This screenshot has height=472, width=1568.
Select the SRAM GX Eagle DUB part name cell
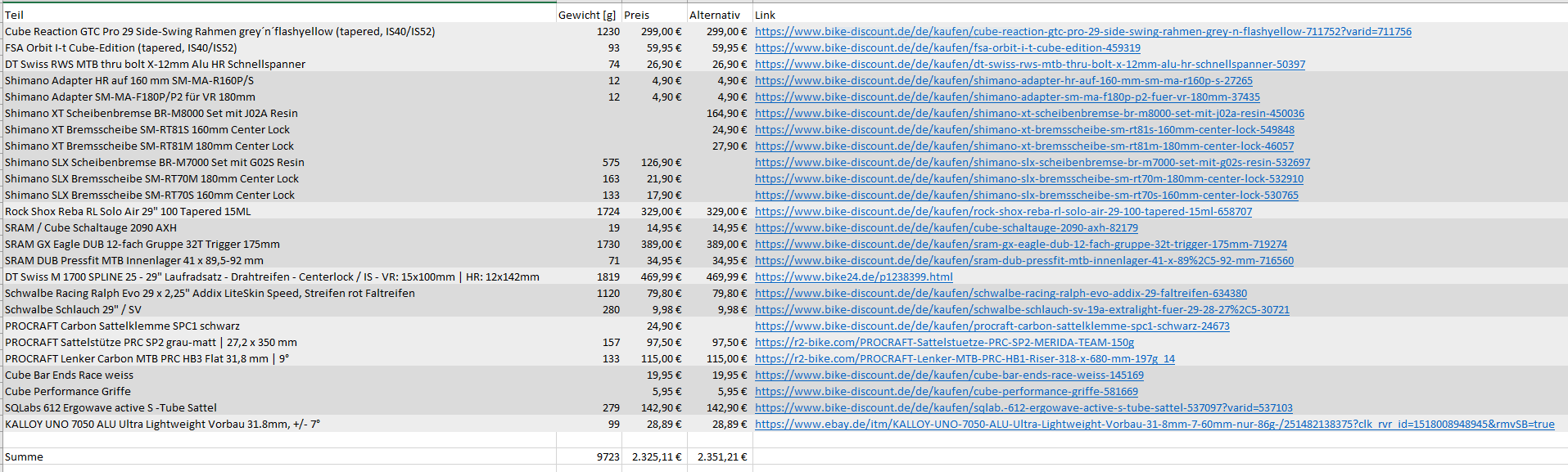tap(142, 245)
